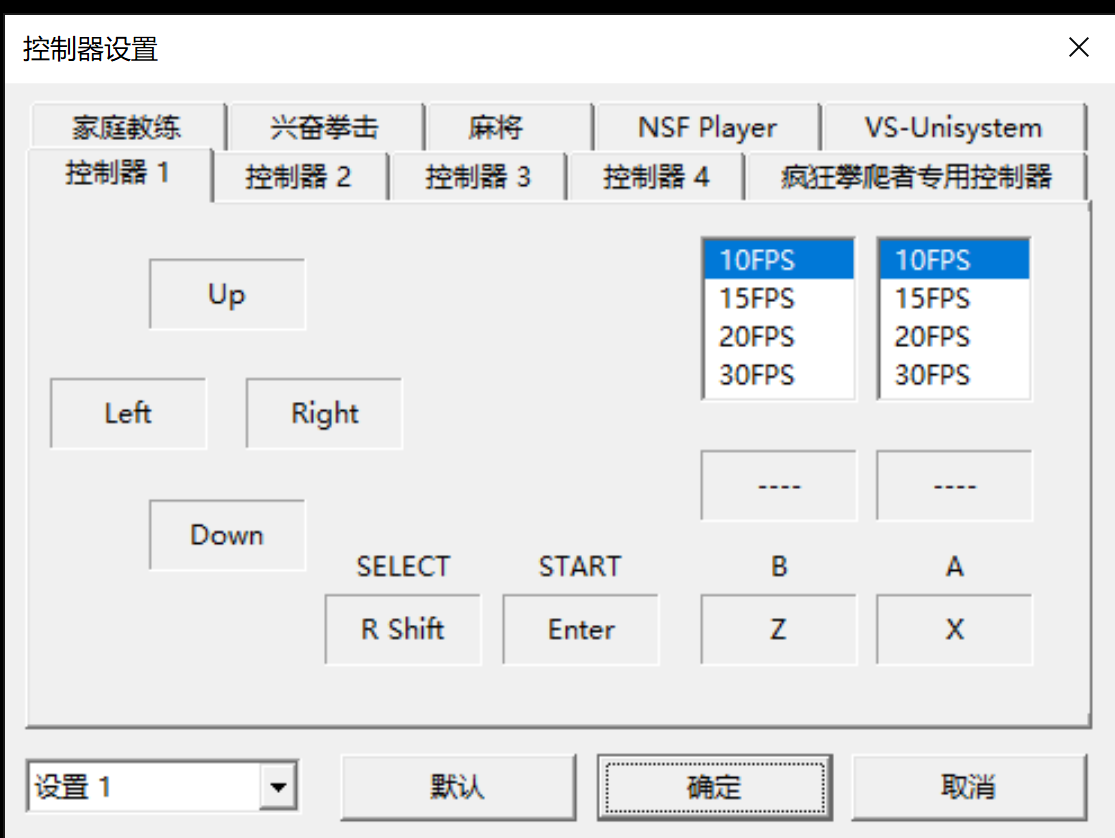This screenshot has width=1115, height=838.
Task: Rebind SELECT via R Shift button
Action: [403, 630]
